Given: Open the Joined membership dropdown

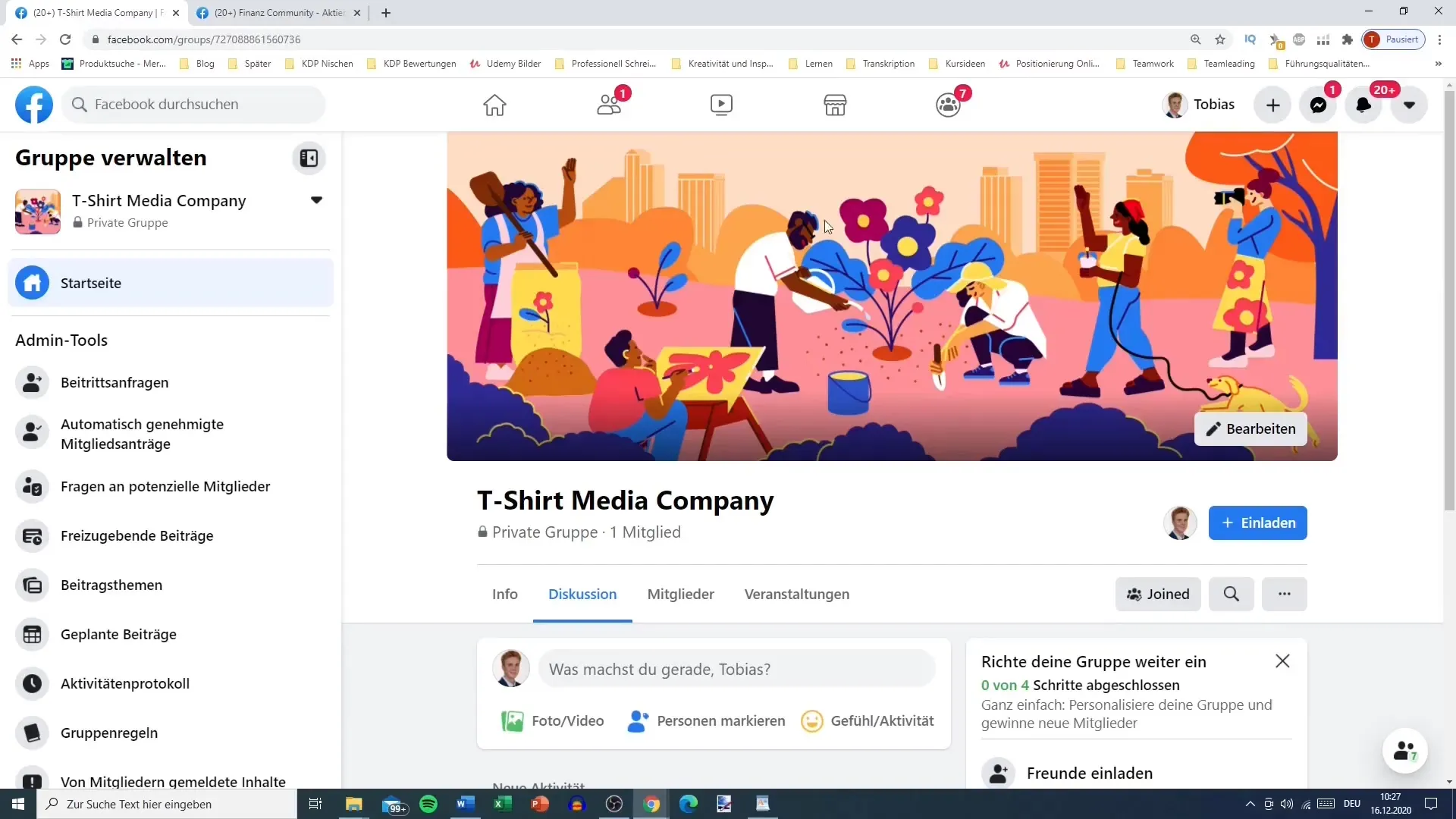Looking at the screenshot, I should pos(1157,594).
